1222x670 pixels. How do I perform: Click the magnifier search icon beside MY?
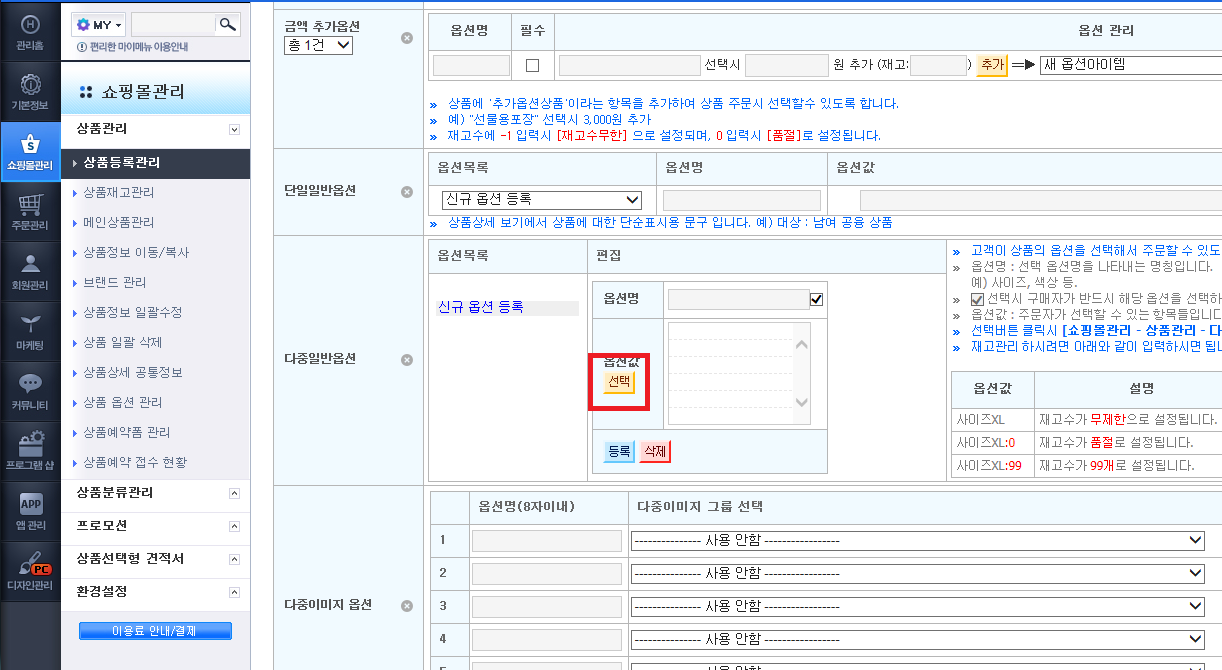pos(228,24)
